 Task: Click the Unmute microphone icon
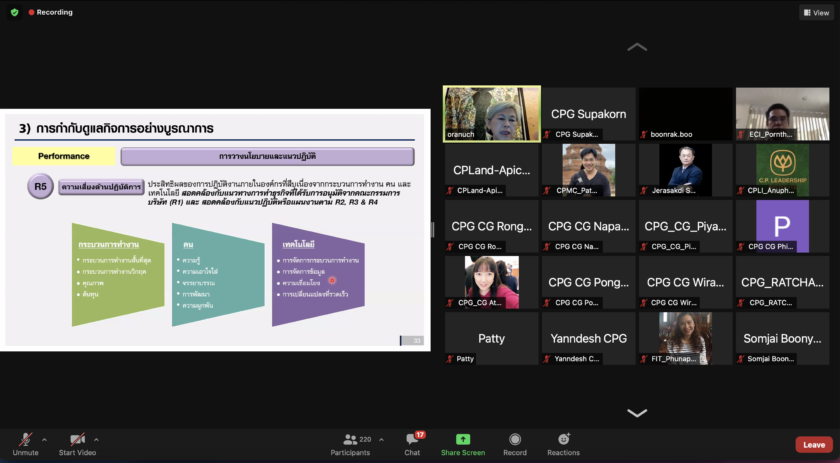(x=25, y=440)
